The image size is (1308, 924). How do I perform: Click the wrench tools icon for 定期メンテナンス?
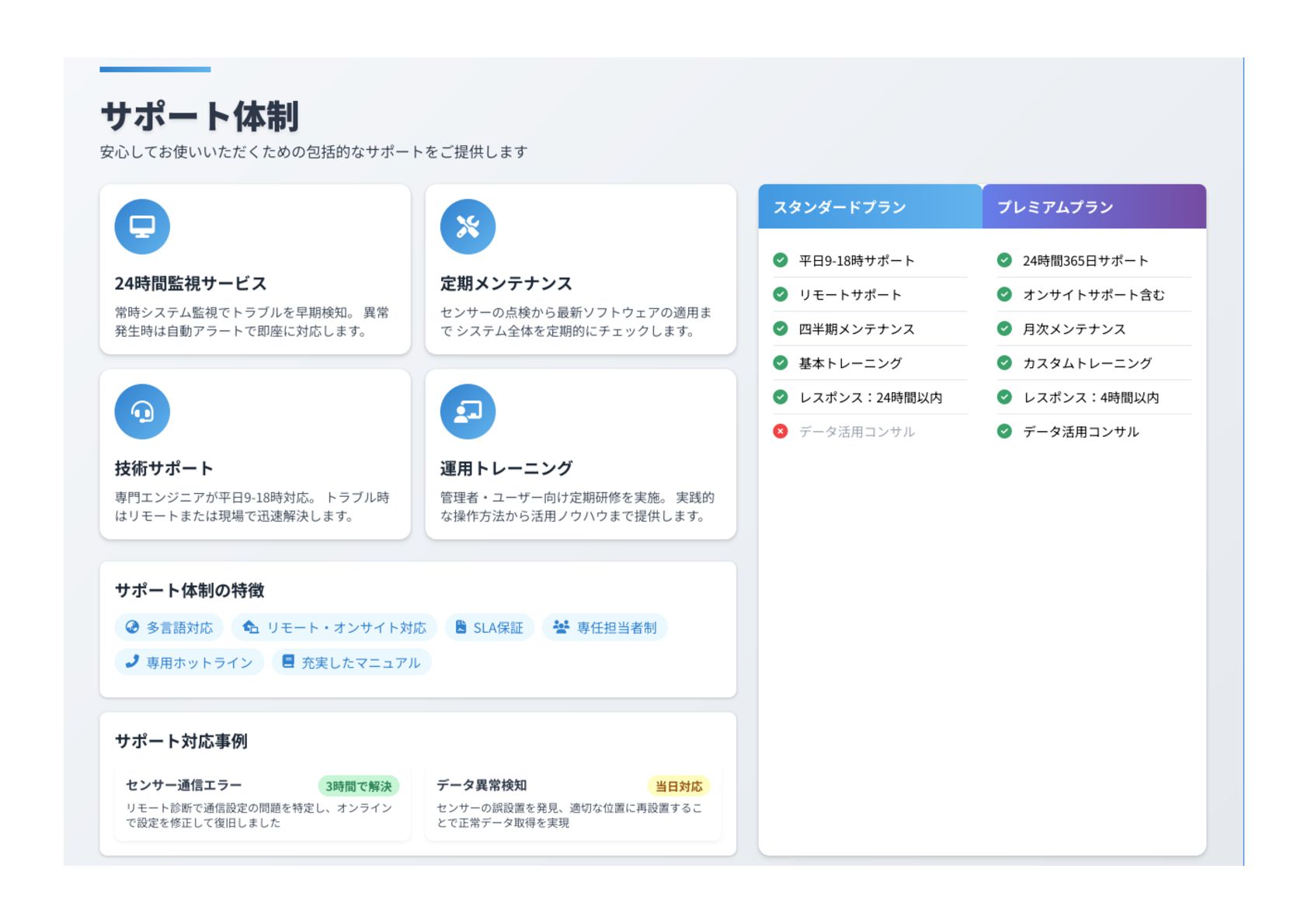tap(468, 227)
